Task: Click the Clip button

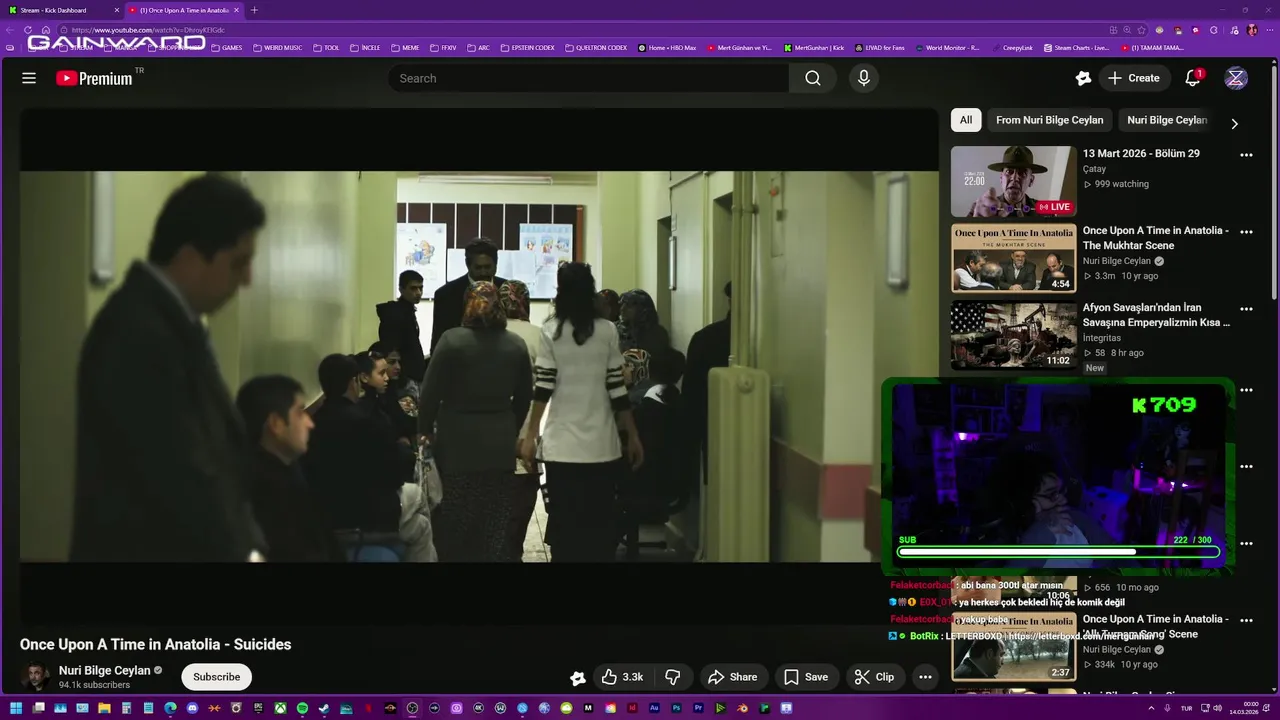Action: coord(875,677)
